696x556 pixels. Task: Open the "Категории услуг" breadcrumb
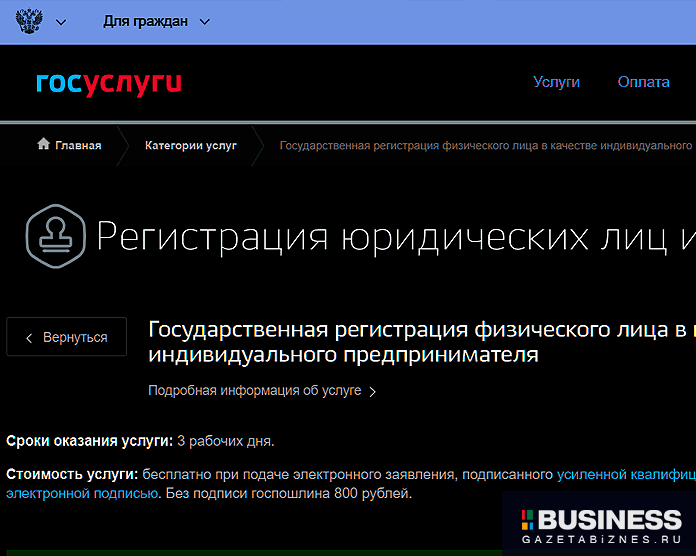coord(190,145)
